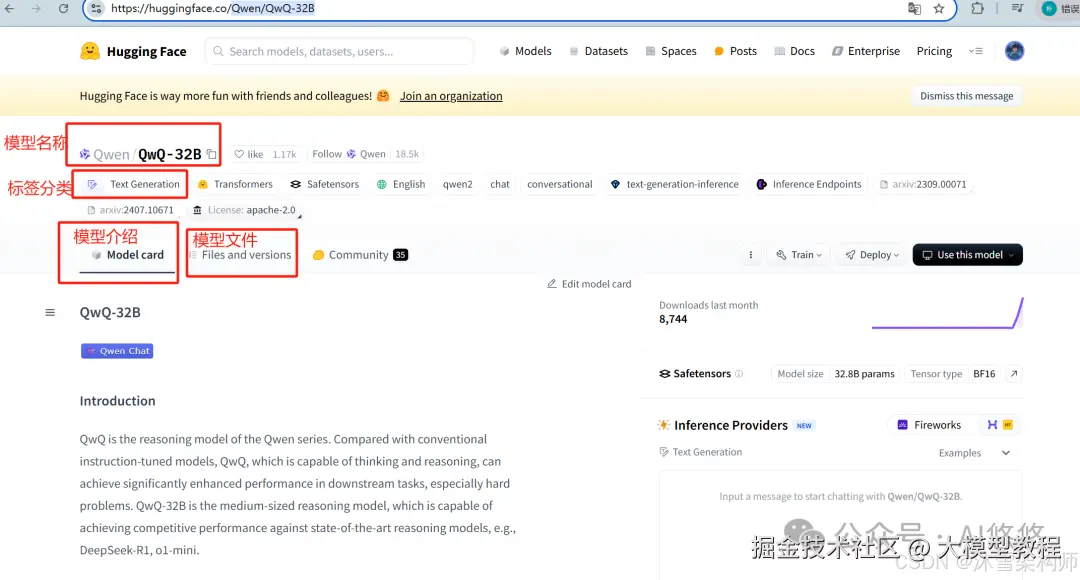Open Use this model dropdown
Screen dimensions: 1080x580
click(x=968, y=255)
